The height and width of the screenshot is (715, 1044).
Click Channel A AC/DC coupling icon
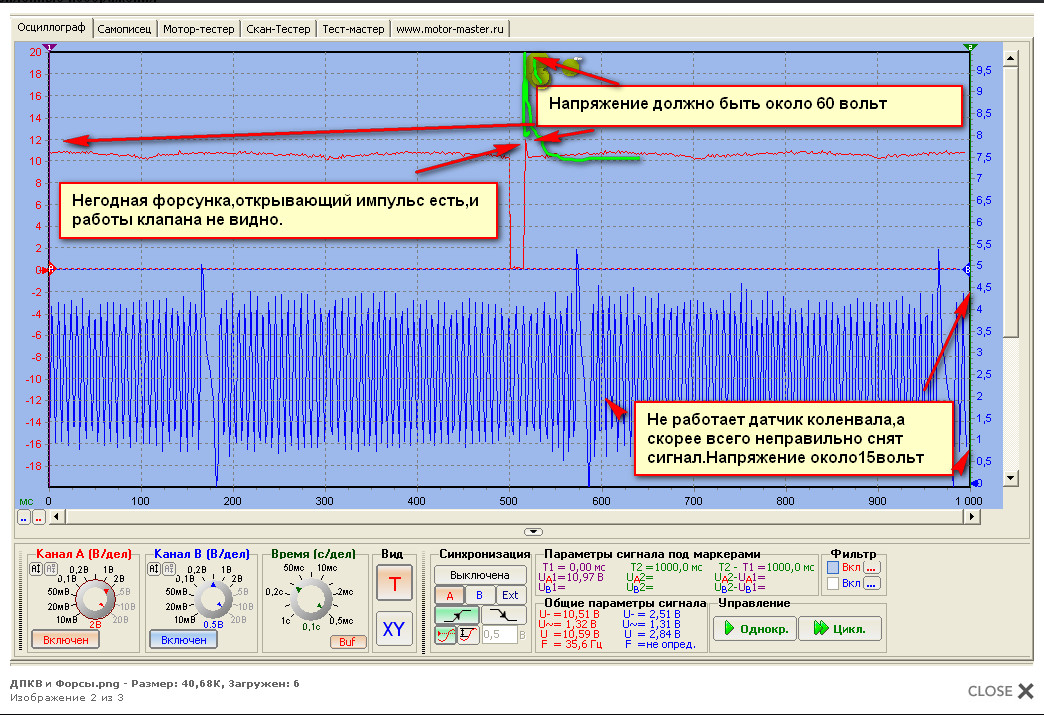35,569
